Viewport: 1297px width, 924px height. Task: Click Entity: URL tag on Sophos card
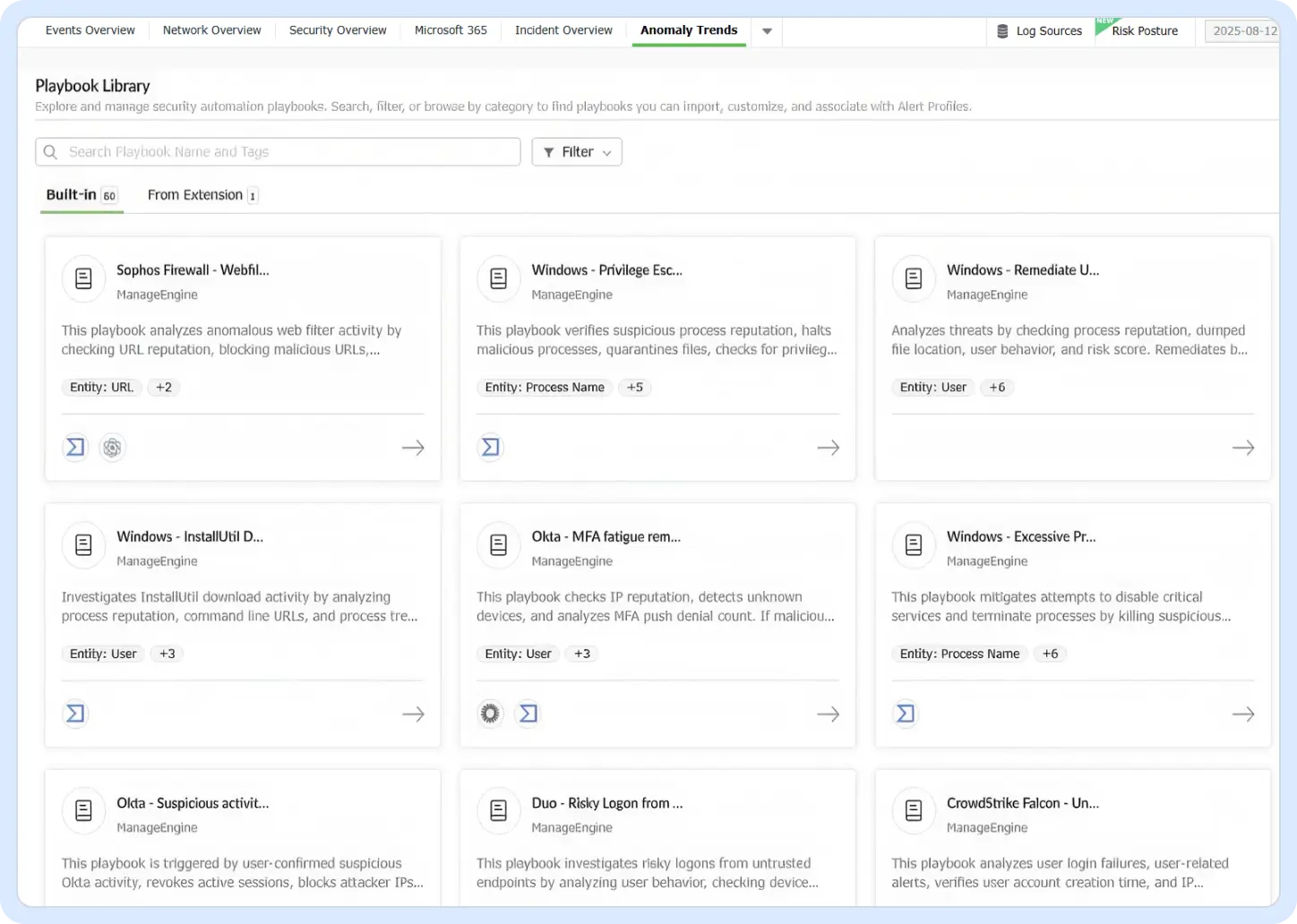click(101, 388)
